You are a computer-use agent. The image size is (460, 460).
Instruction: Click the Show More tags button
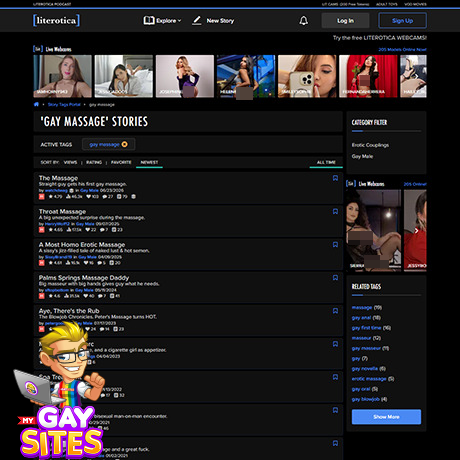point(386,417)
